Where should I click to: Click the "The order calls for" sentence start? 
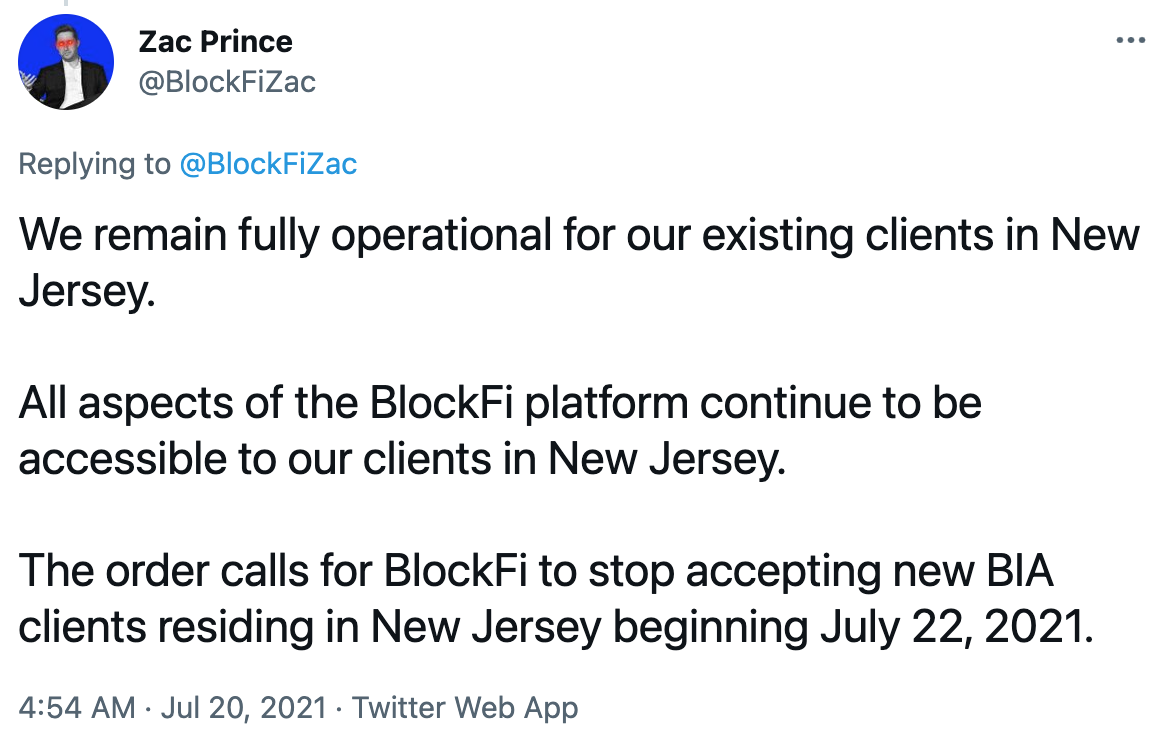175,571
